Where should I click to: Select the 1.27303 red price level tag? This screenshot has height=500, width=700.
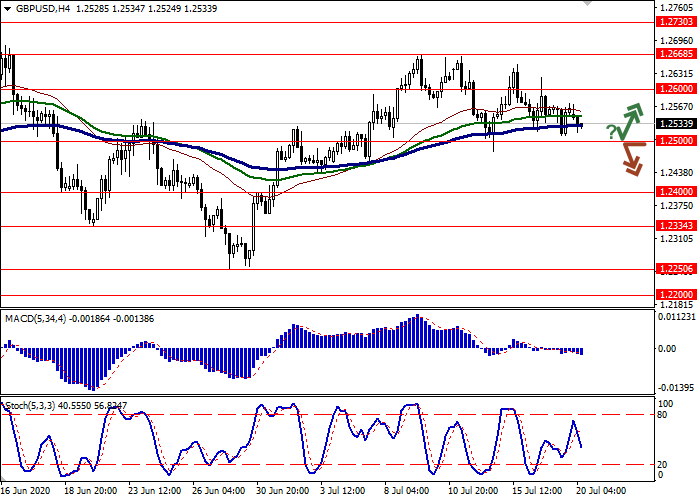coord(677,21)
